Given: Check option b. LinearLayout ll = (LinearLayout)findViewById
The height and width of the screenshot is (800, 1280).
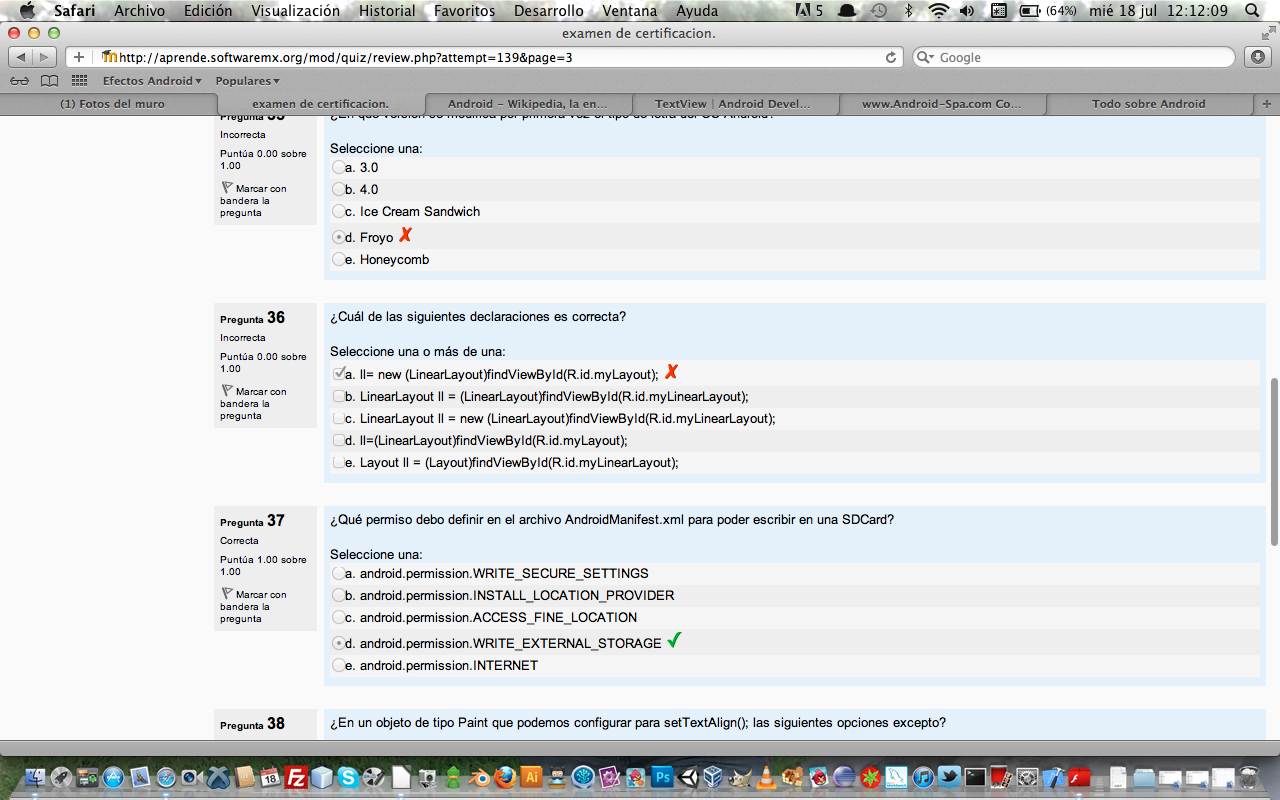Looking at the screenshot, I should [x=339, y=397].
